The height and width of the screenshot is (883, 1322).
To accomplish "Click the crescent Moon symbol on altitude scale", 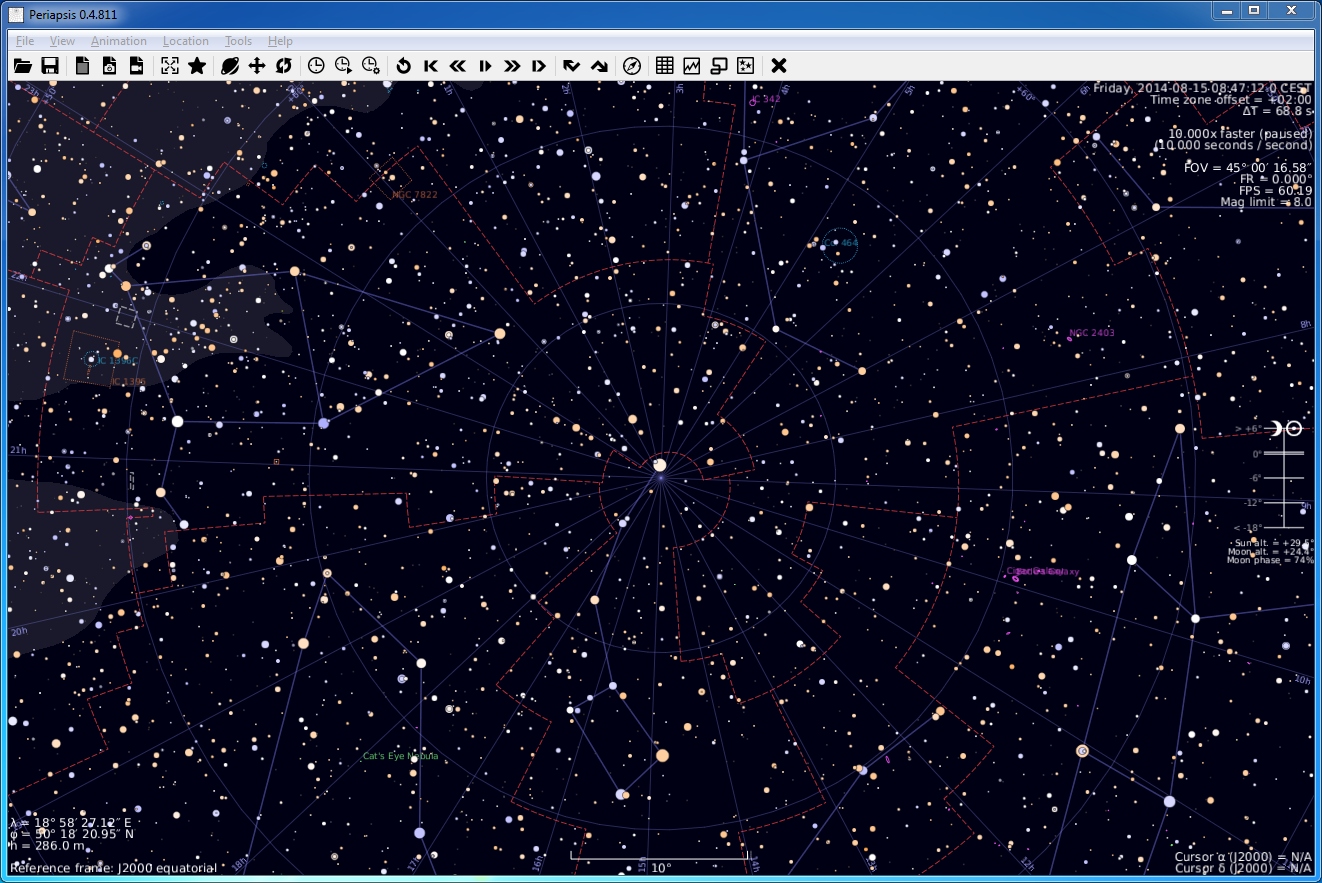I will point(1276,428).
